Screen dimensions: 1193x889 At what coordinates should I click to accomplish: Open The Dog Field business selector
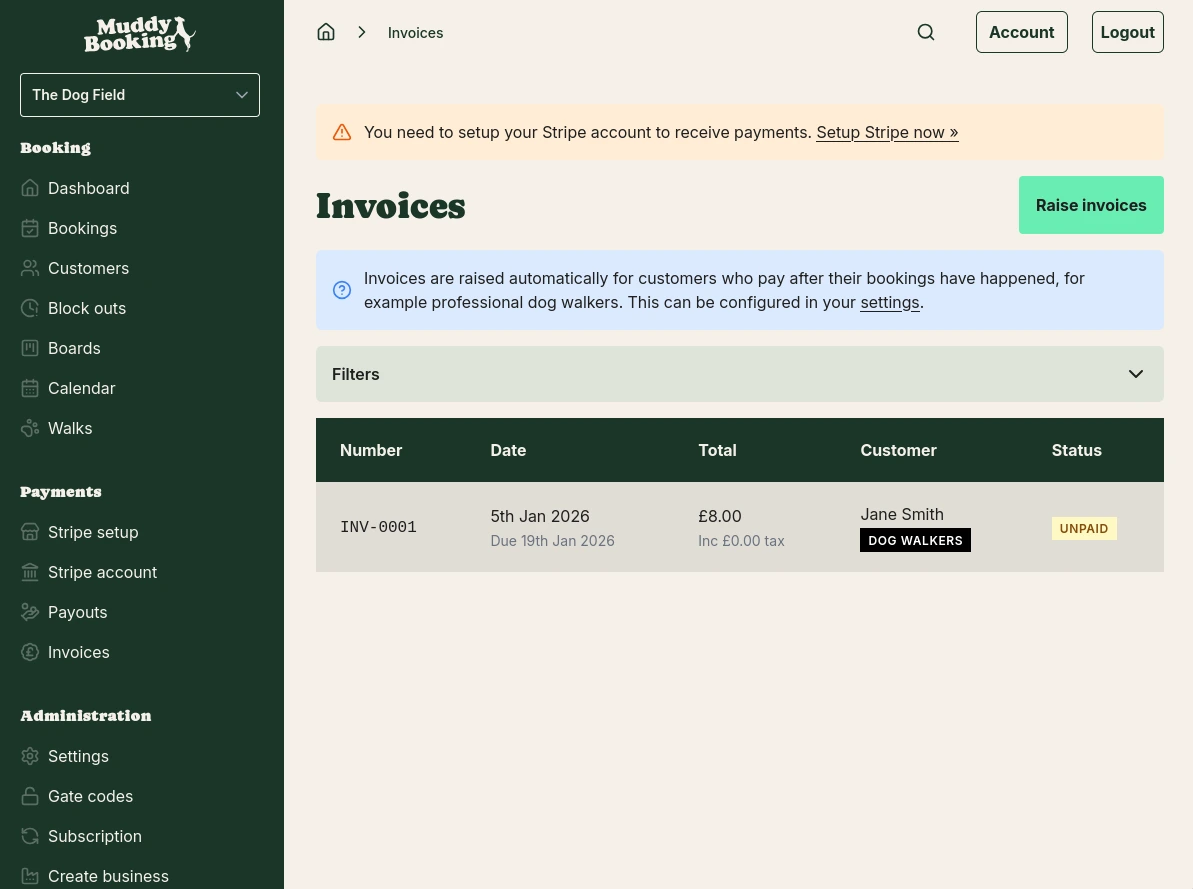[x=140, y=95]
